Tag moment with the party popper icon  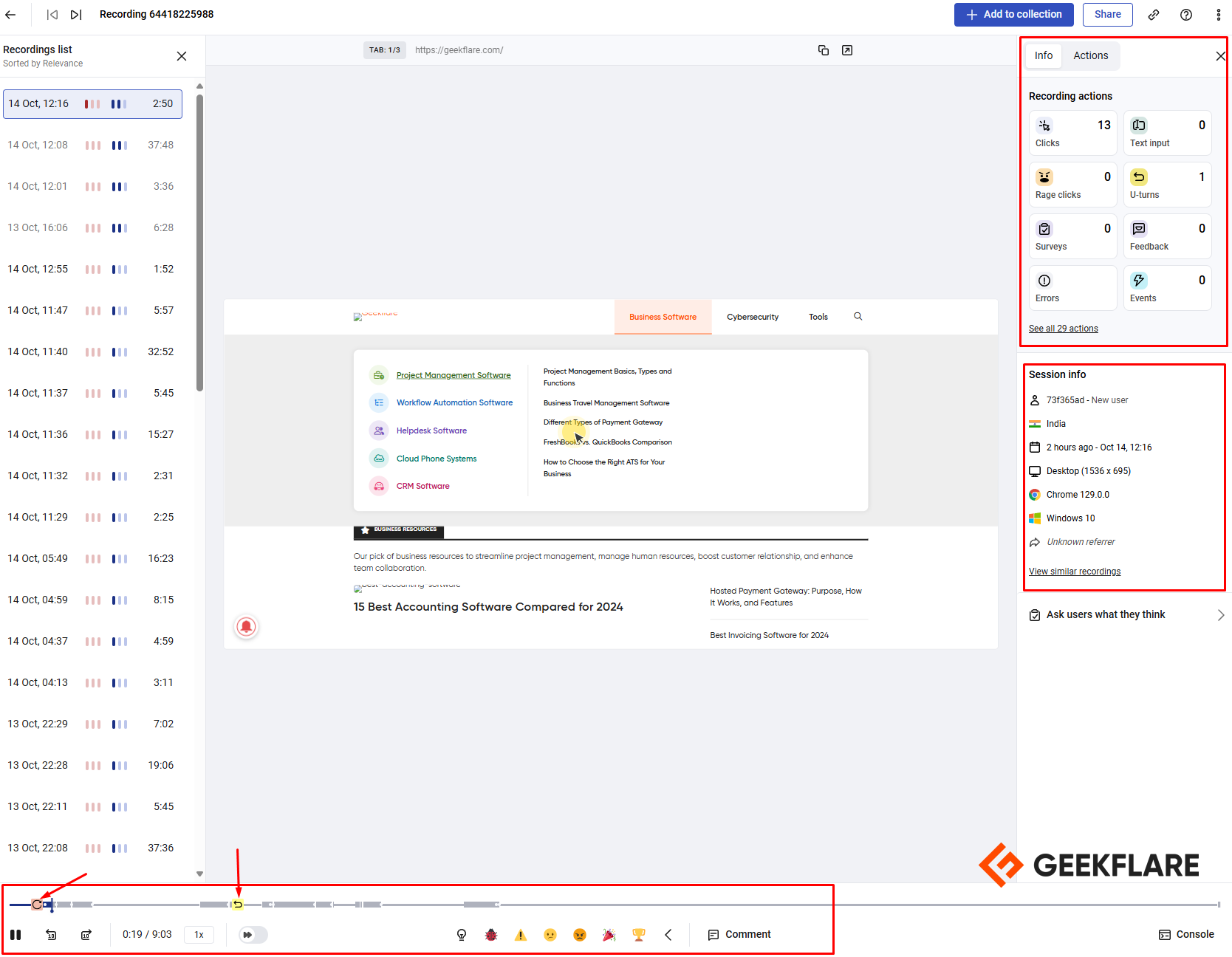[609, 935]
